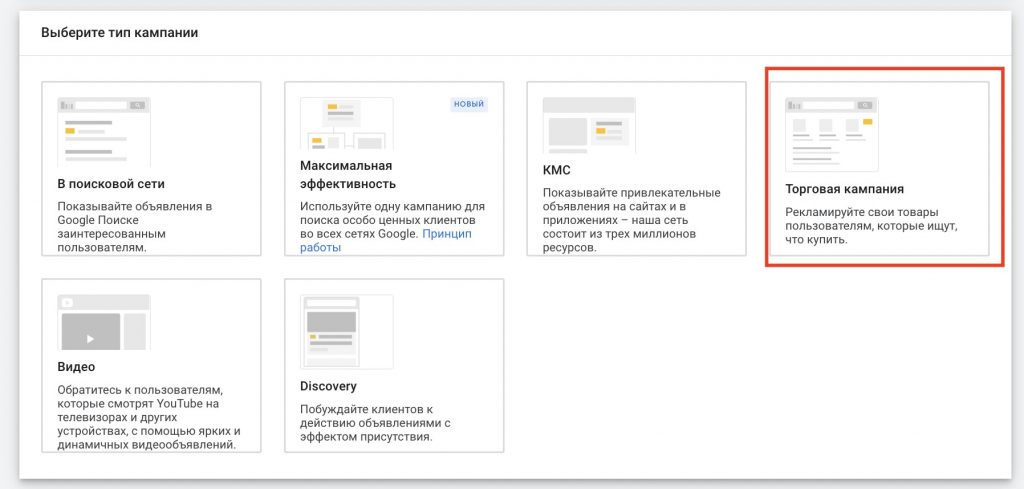Viewport: 1024px width, 489px height.
Task: Select the Видео campaign title
Action: [76, 366]
